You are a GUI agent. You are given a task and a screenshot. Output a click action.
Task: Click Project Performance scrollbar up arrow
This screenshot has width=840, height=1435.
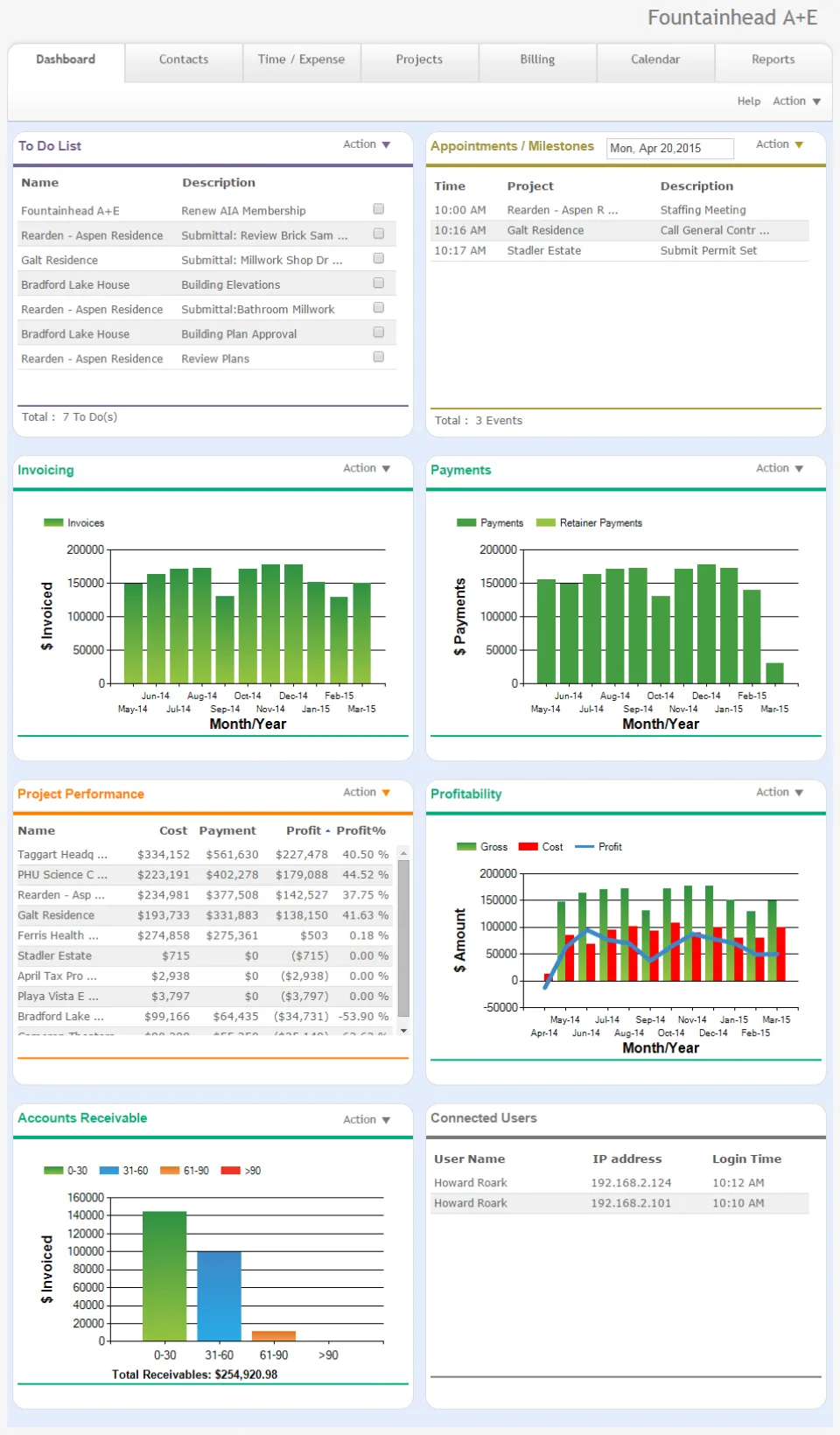403,852
